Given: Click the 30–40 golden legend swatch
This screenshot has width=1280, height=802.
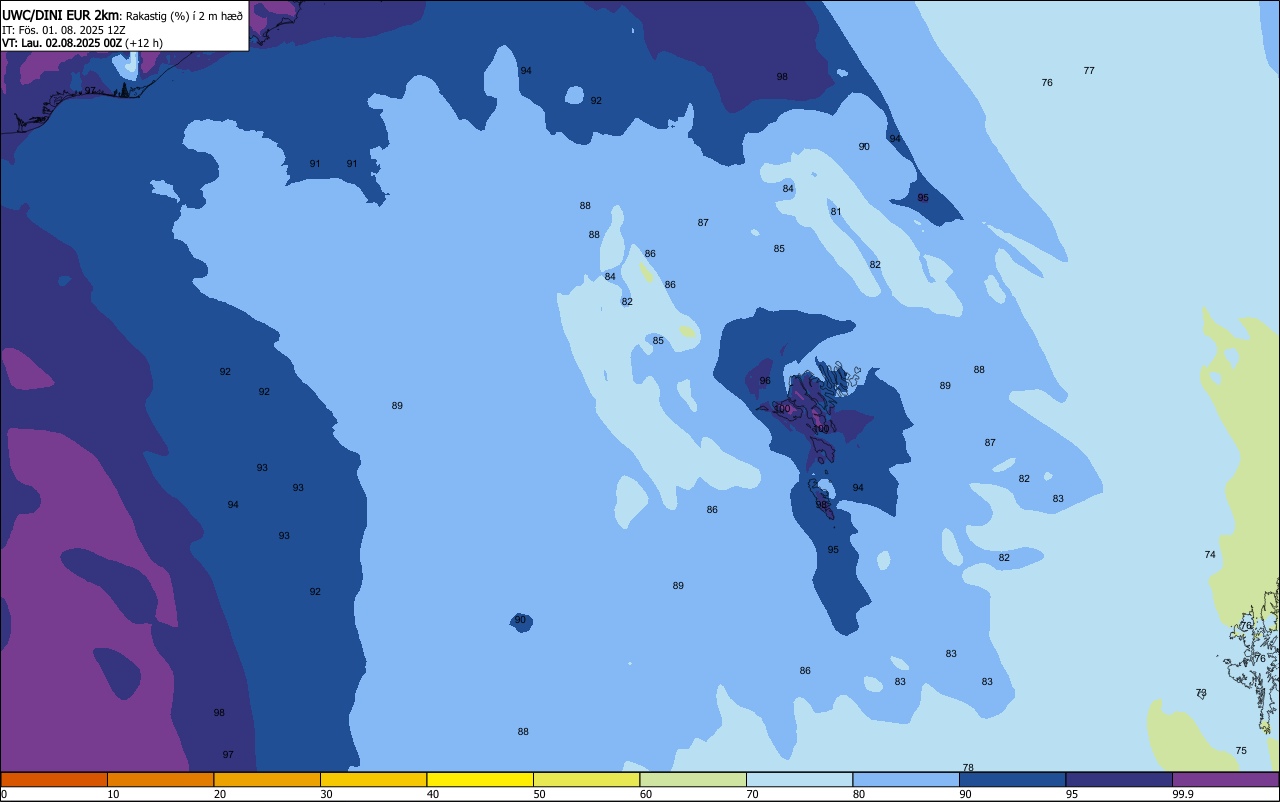Looking at the screenshot, I should [373, 779].
